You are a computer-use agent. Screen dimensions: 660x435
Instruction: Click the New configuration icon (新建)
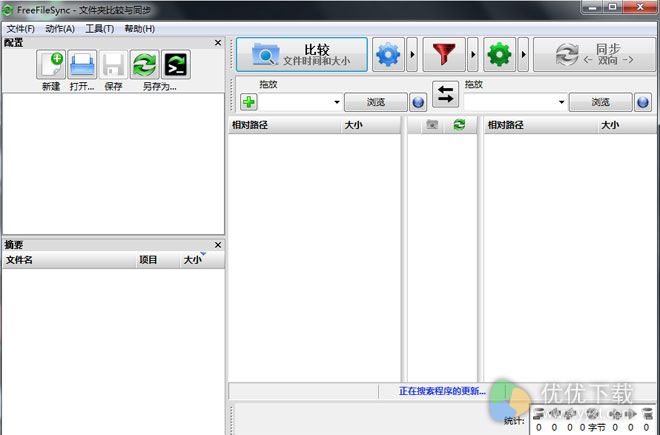[51, 64]
